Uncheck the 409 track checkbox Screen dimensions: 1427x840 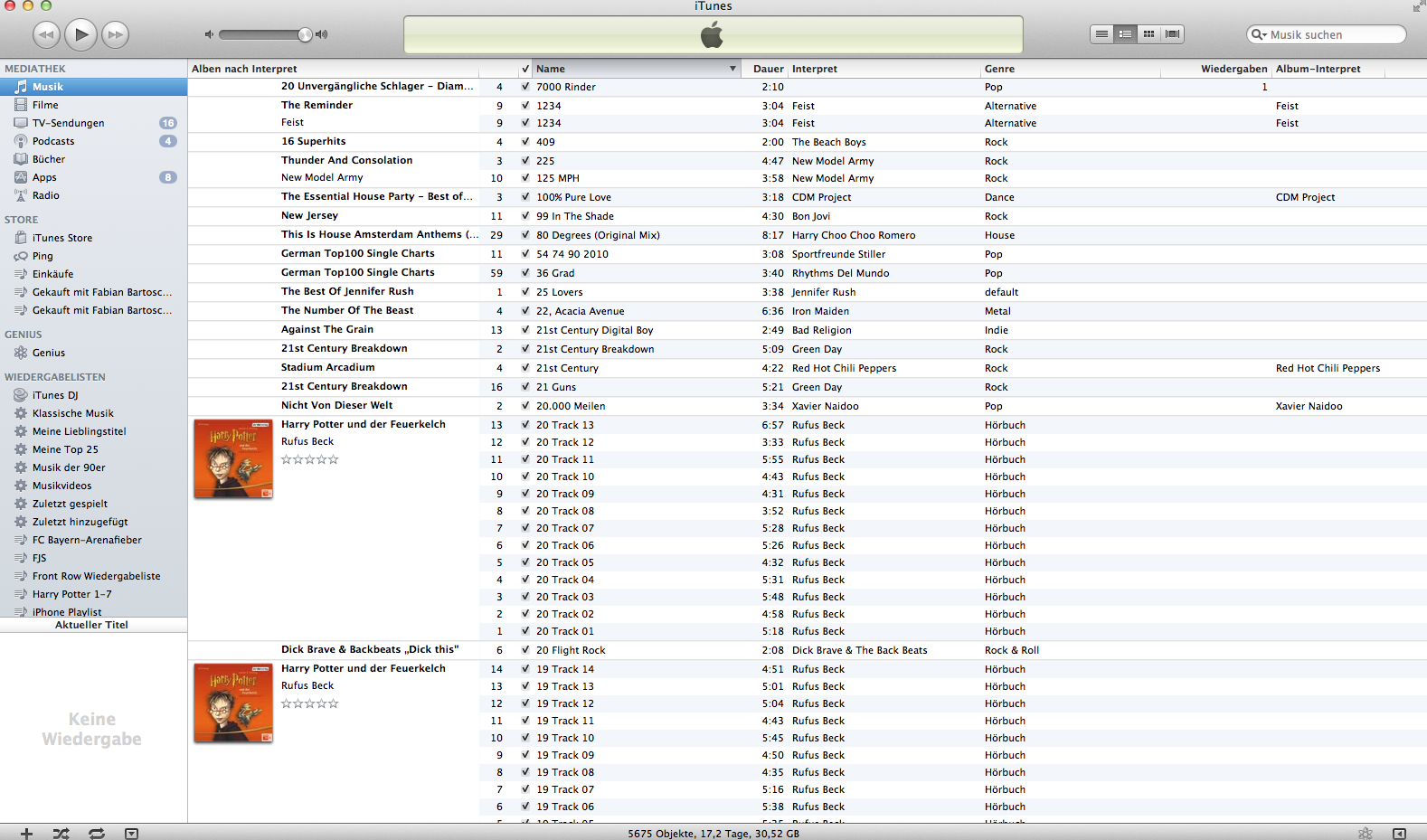pos(525,142)
